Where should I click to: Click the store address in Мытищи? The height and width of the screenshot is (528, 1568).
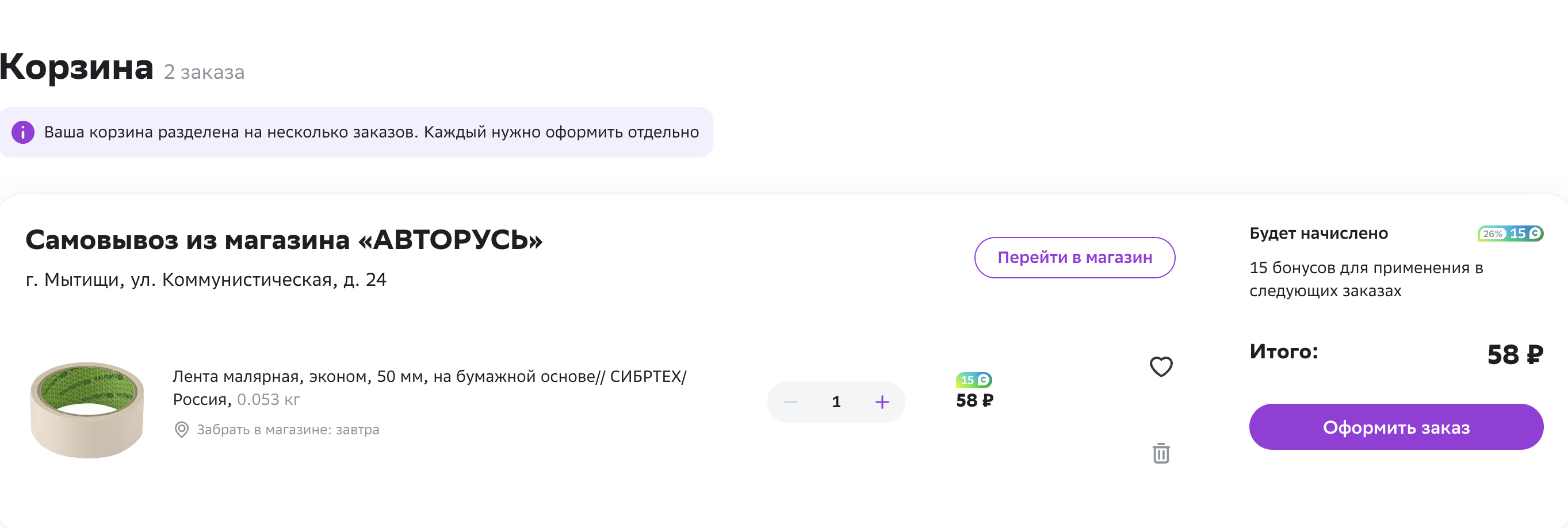(x=206, y=280)
